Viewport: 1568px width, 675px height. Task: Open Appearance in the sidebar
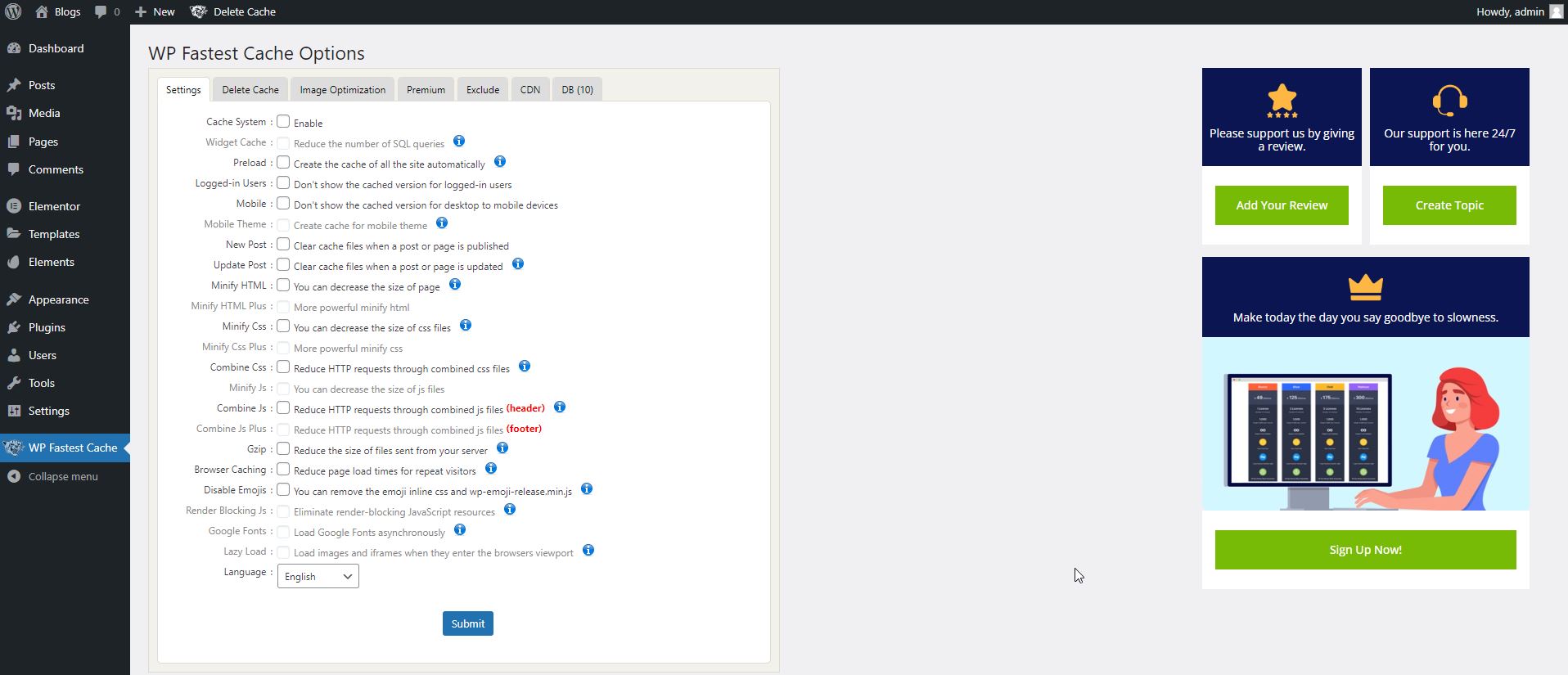click(x=65, y=299)
